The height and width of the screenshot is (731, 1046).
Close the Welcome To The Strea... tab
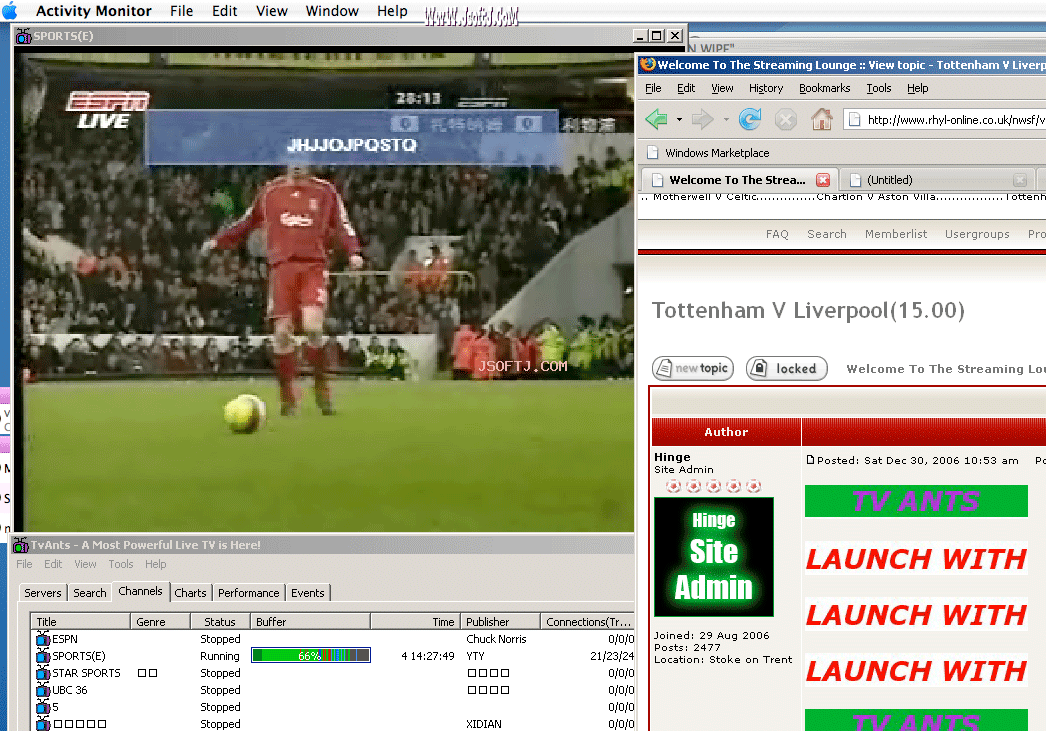tap(823, 180)
